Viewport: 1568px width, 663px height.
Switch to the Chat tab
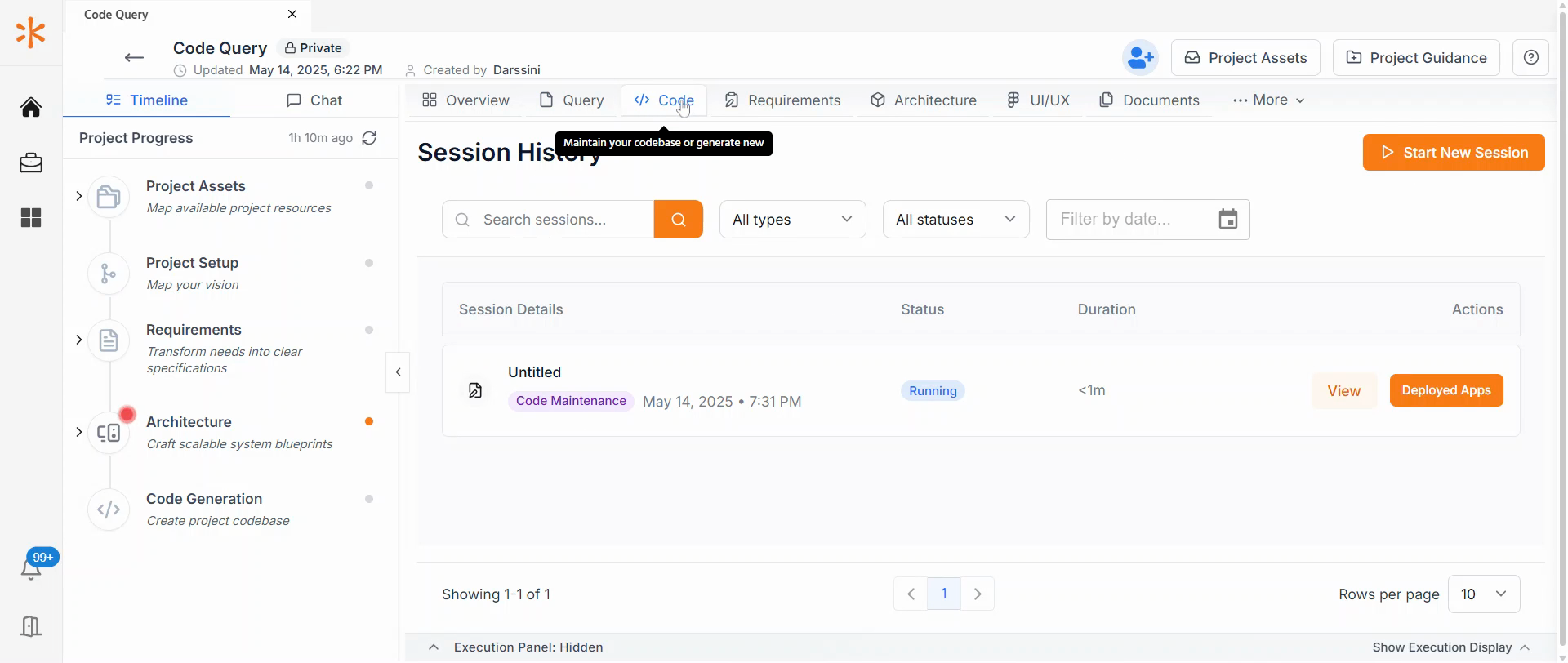[314, 100]
